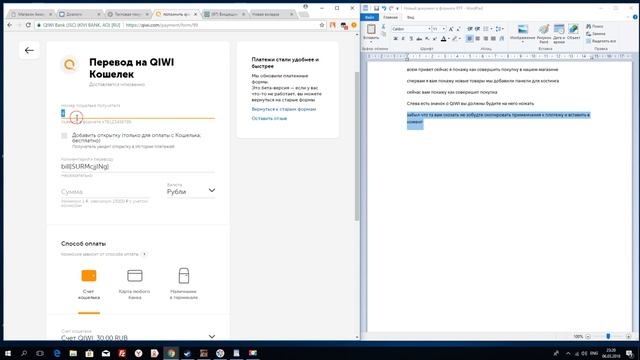This screenshot has width=640, height=360.
Task: Switch to the last Chrome tab Новая вкладка
Action: (x=272, y=14)
